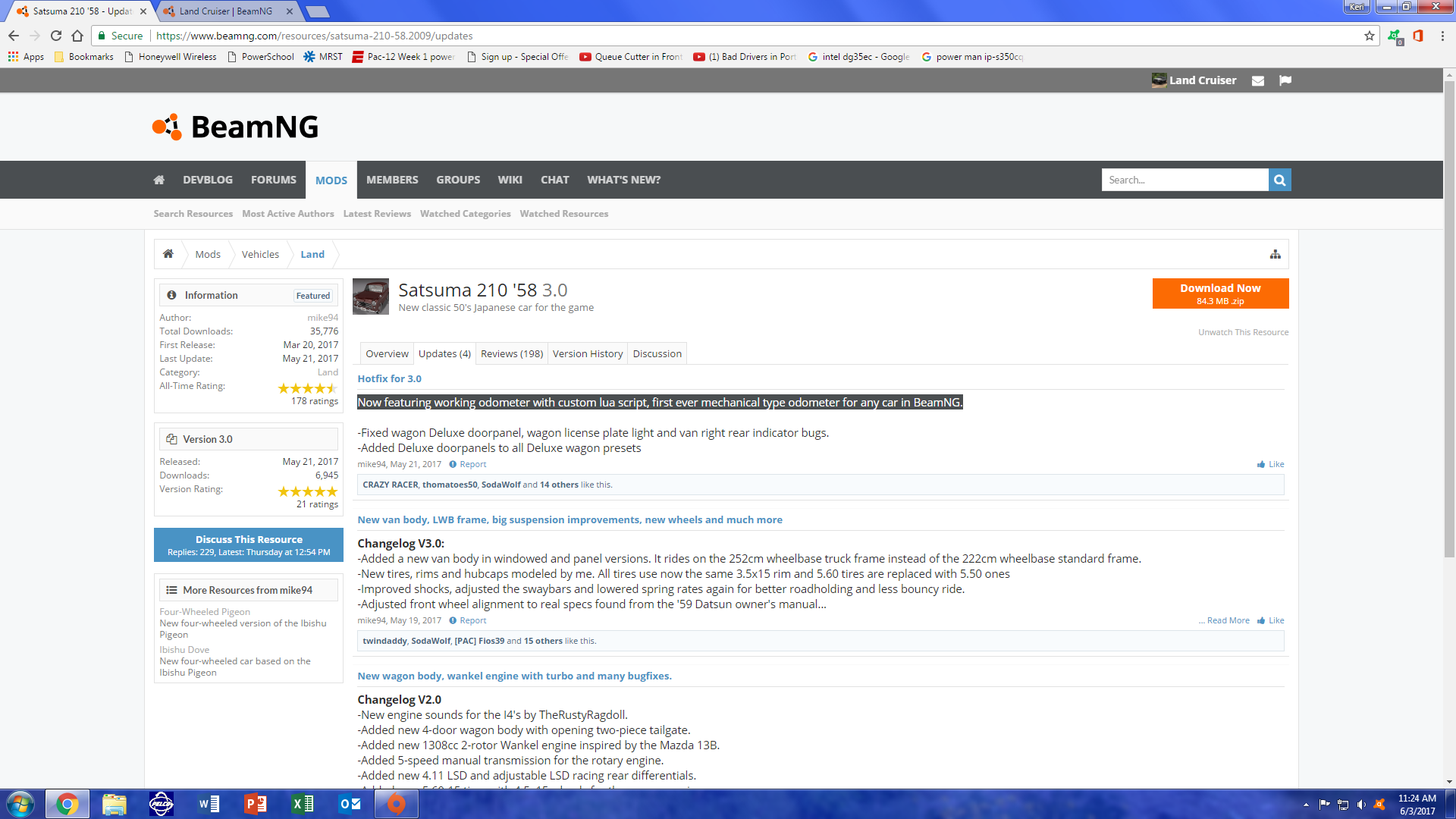Click the Office extension icon
This screenshot has width=1456, height=819.
(1418, 36)
